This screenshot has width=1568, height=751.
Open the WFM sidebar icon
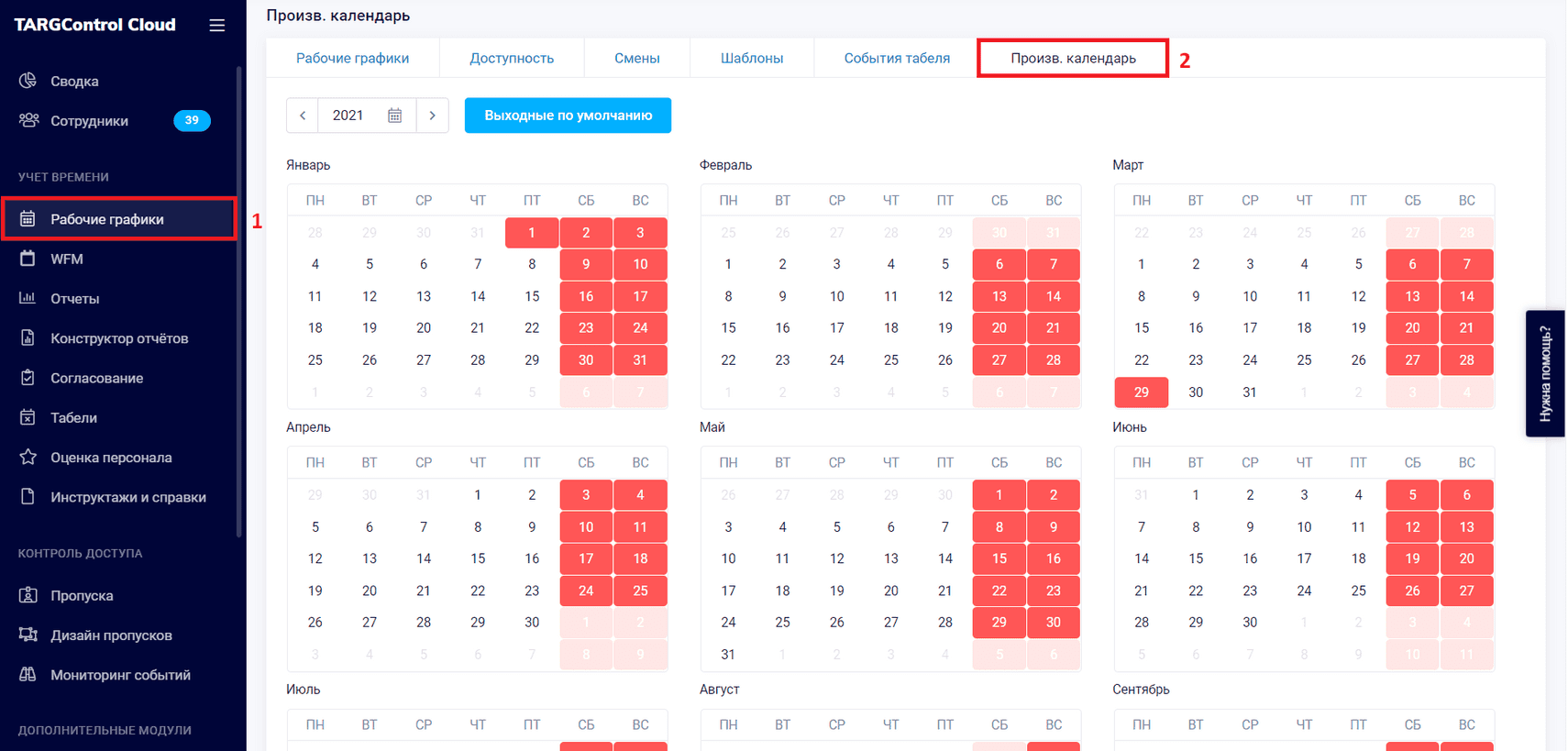(x=28, y=259)
